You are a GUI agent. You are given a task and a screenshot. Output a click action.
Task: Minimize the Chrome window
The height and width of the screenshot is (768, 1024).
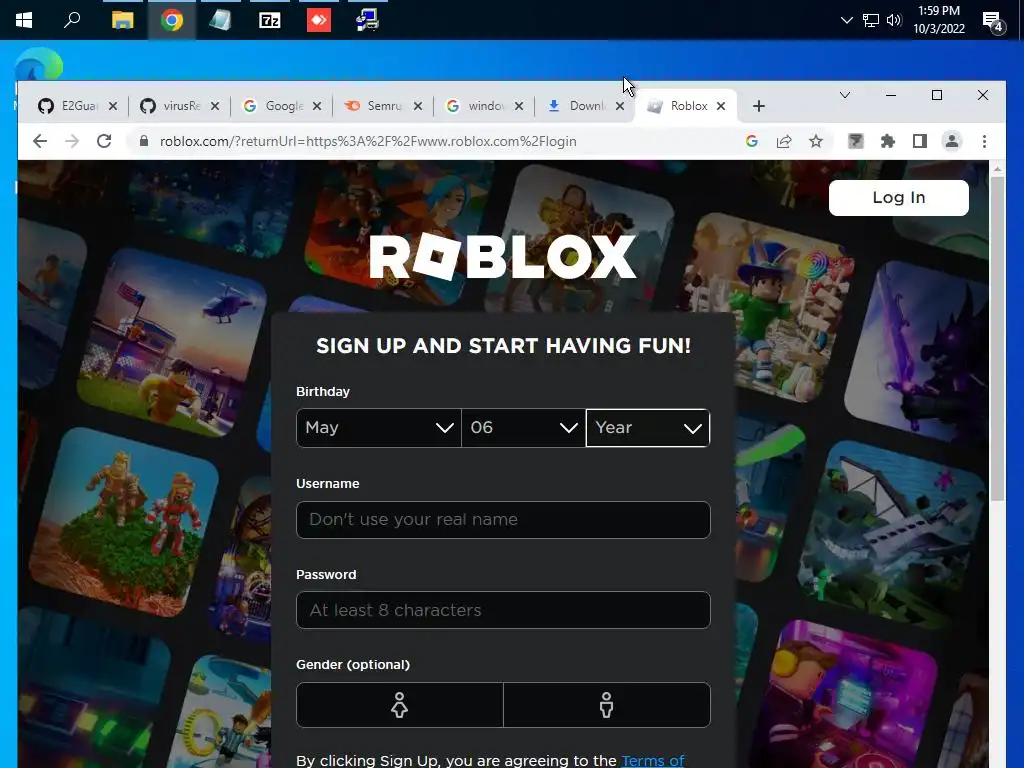coord(891,95)
